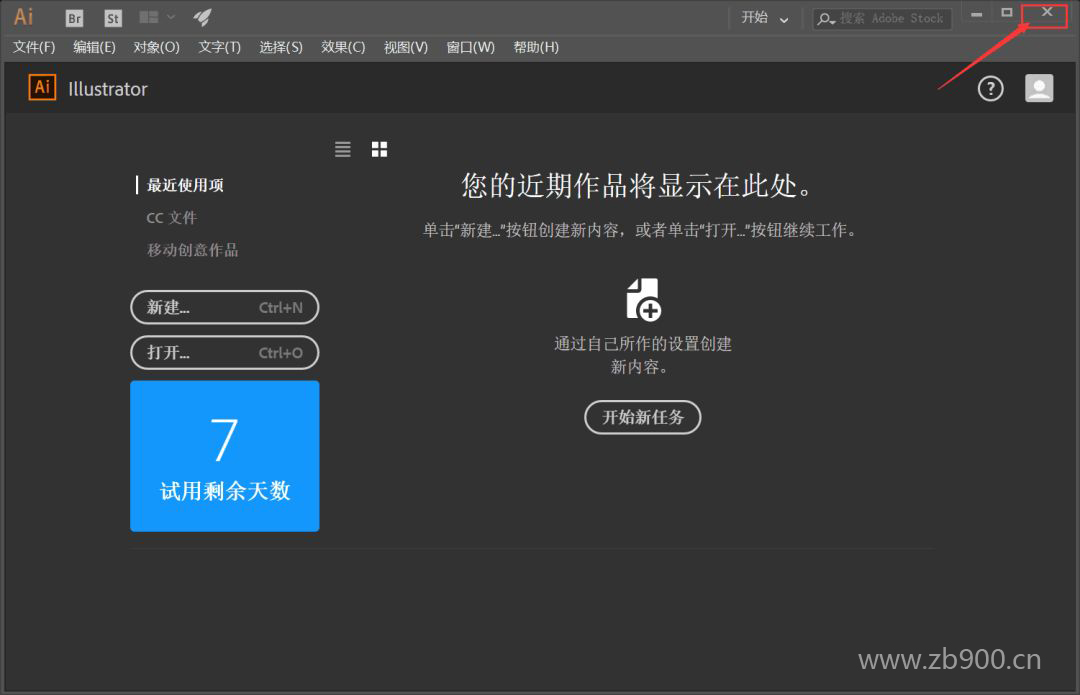Open the 窗口(W) menu
The image size is (1080, 695).
tap(470, 47)
